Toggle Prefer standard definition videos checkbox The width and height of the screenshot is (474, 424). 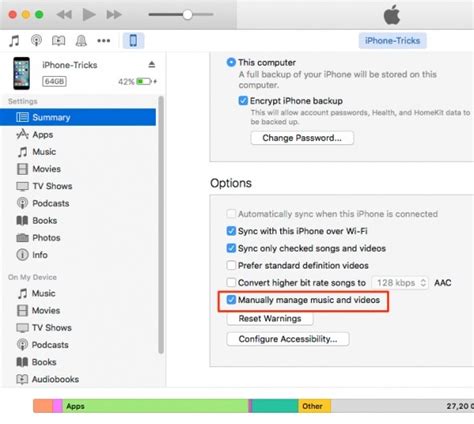click(x=231, y=265)
